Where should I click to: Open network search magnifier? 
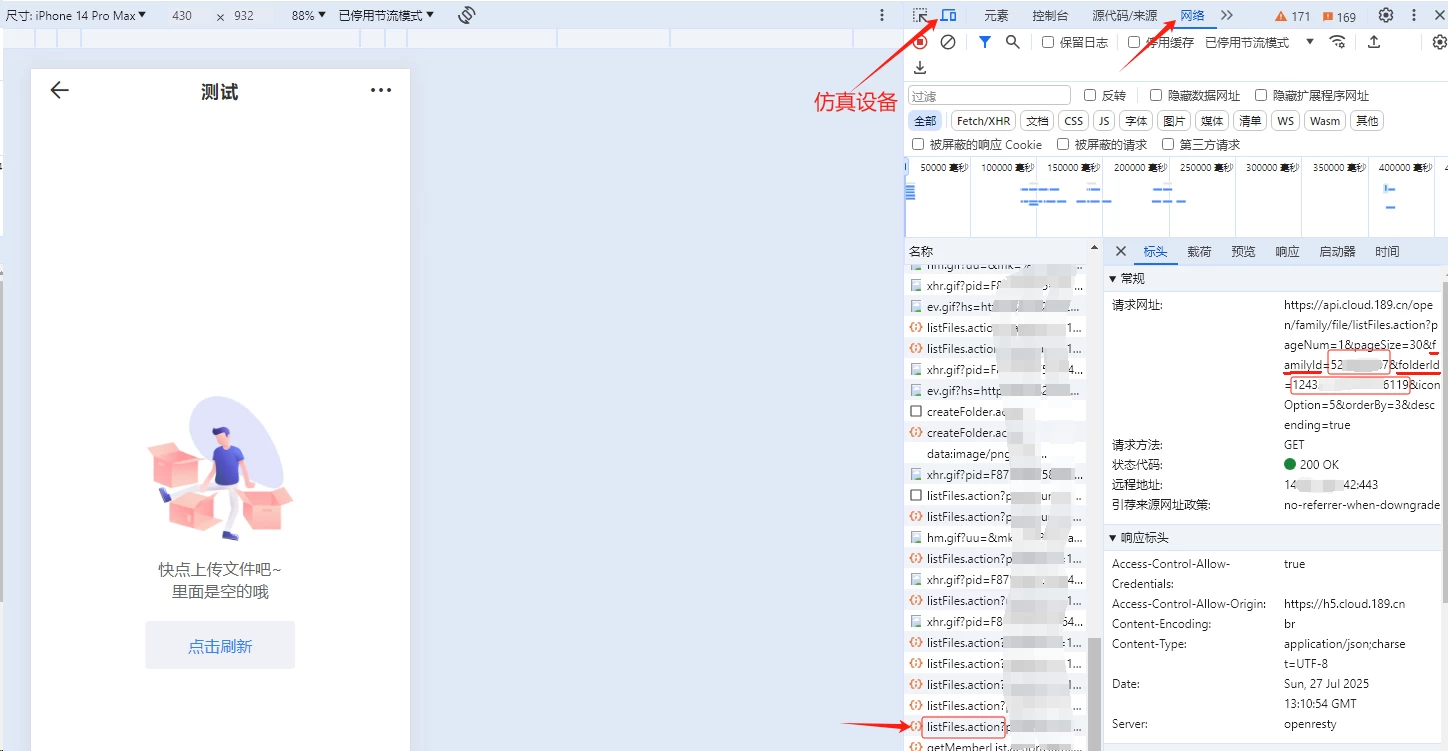pos(1012,42)
